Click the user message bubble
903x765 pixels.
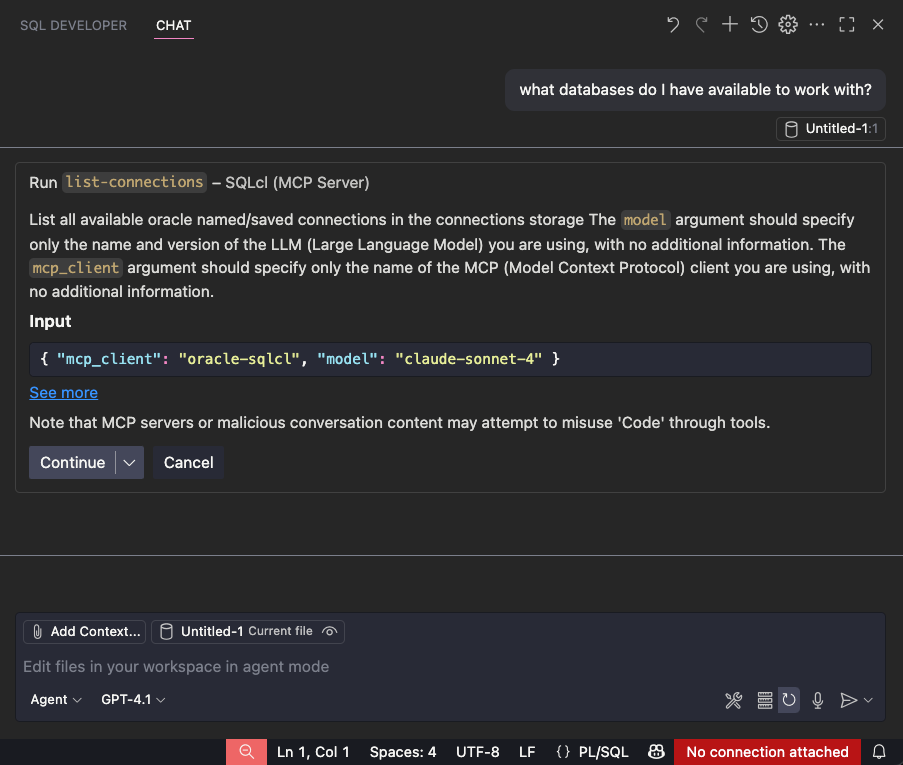coord(695,90)
